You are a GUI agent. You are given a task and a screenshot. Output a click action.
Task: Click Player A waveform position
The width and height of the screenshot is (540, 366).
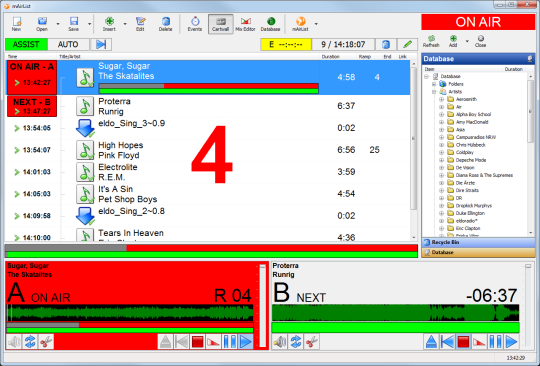coord(130,313)
